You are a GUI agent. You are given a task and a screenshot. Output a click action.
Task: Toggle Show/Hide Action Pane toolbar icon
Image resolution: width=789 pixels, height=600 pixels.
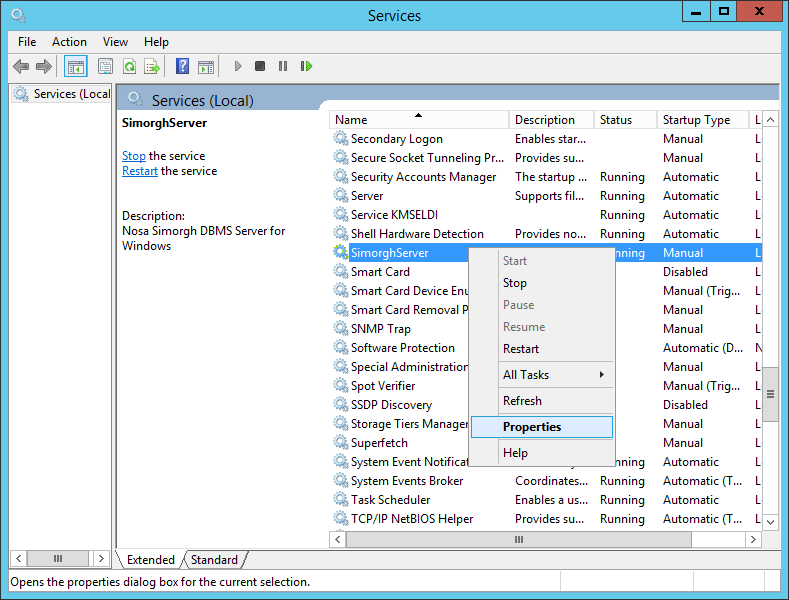point(206,66)
